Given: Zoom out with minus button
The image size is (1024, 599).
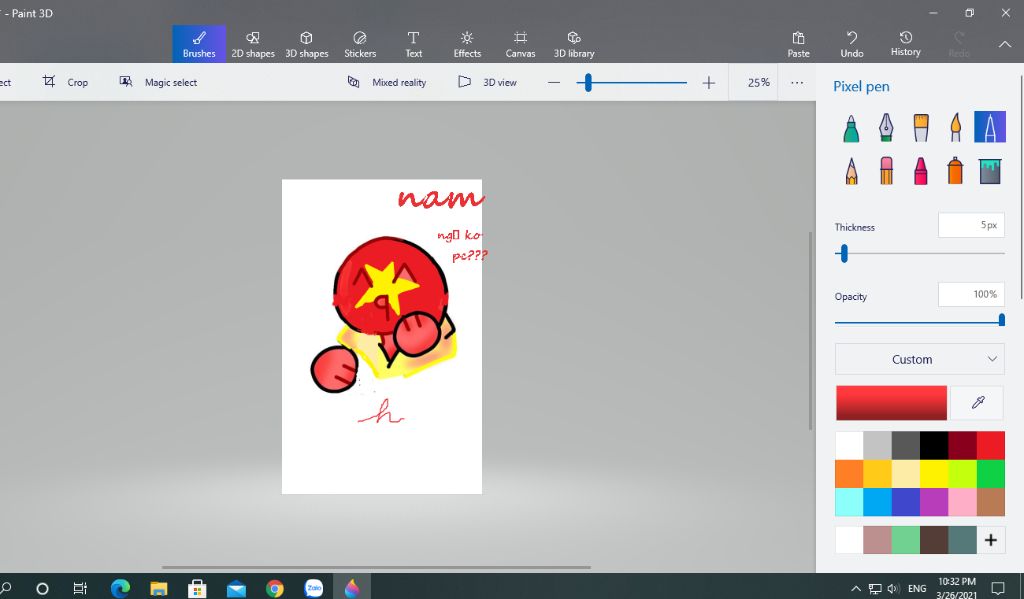Looking at the screenshot, I should point(554,83).
